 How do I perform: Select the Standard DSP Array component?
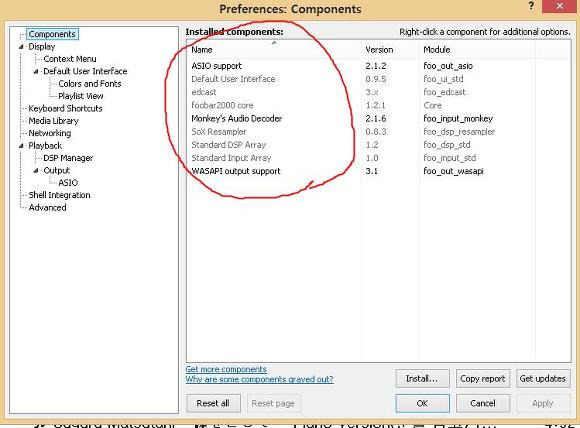click(x=229, y=145)
